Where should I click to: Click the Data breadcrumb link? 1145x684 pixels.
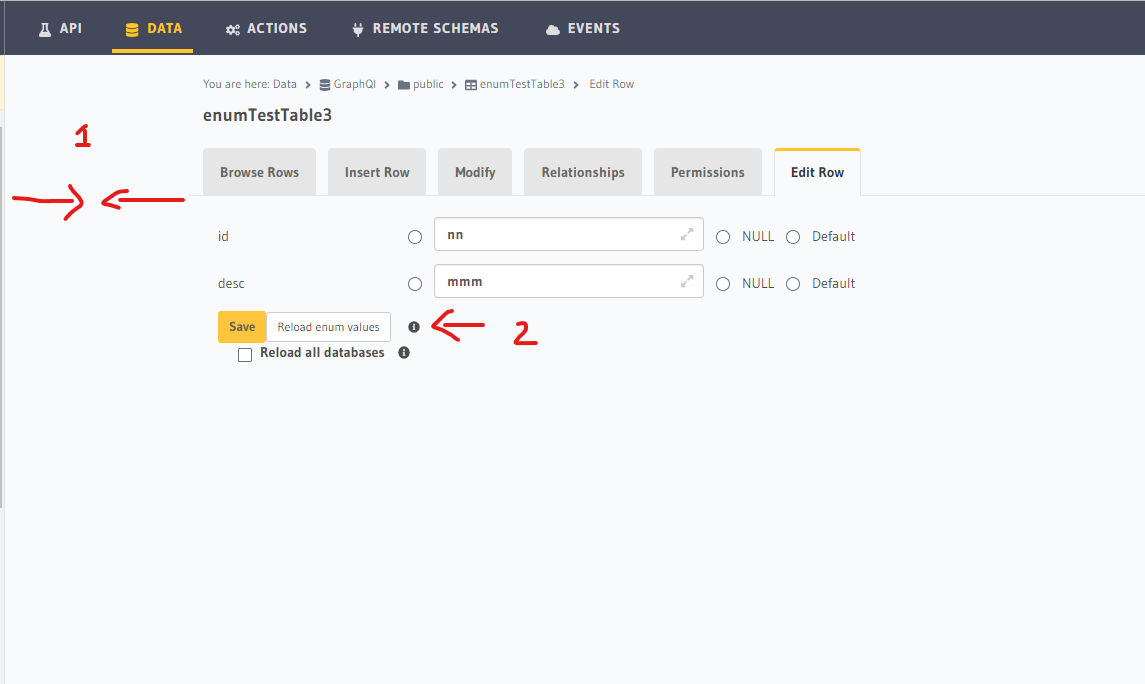tap(285, 84)
